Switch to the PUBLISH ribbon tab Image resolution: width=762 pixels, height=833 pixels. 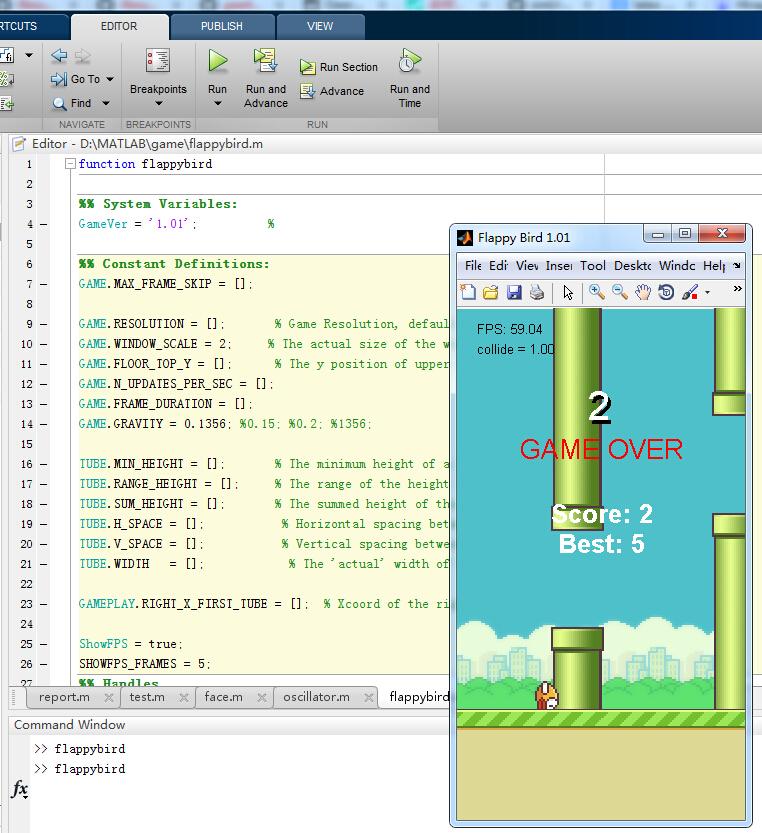coord(222,26)
